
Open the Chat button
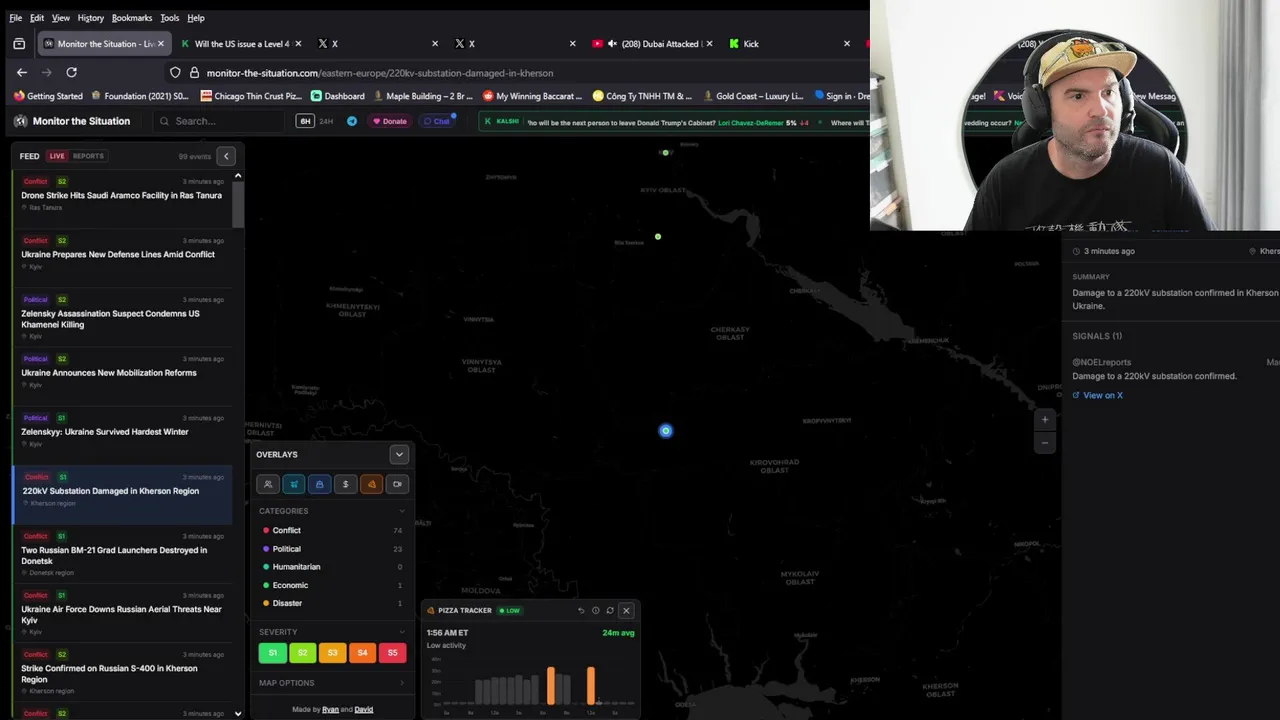click(436, 121)
